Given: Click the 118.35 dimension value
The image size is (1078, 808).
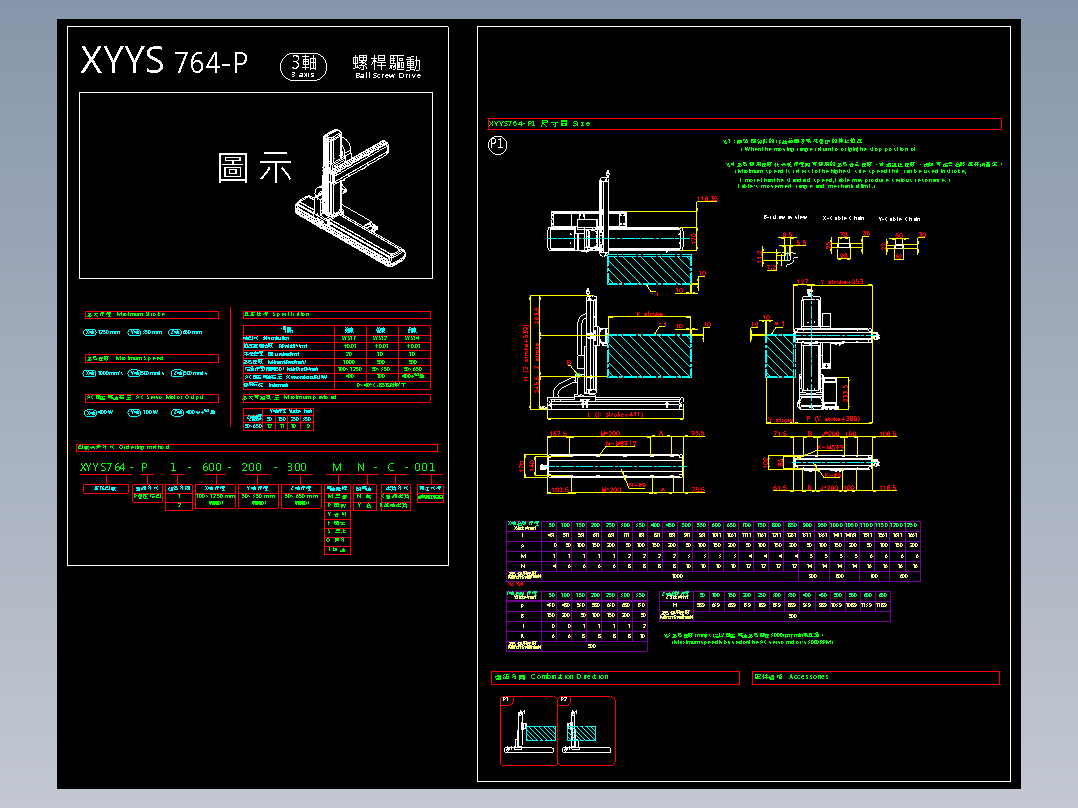Looking at the screenshot, I should [707, 199].
